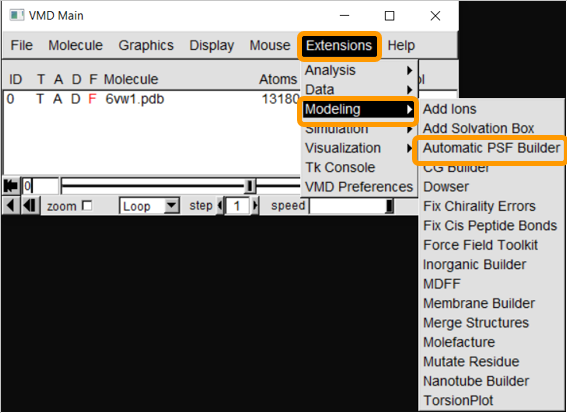The width and height of the screenshot is (567, 413).
Task: Play the animation in reverse
Action: pyautogui.click(x=11, y=206)
